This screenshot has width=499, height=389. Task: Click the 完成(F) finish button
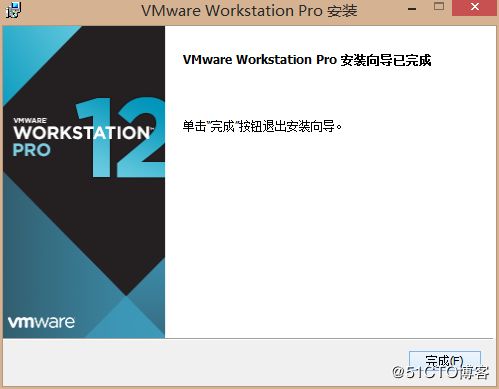click(x=445, y=361)
